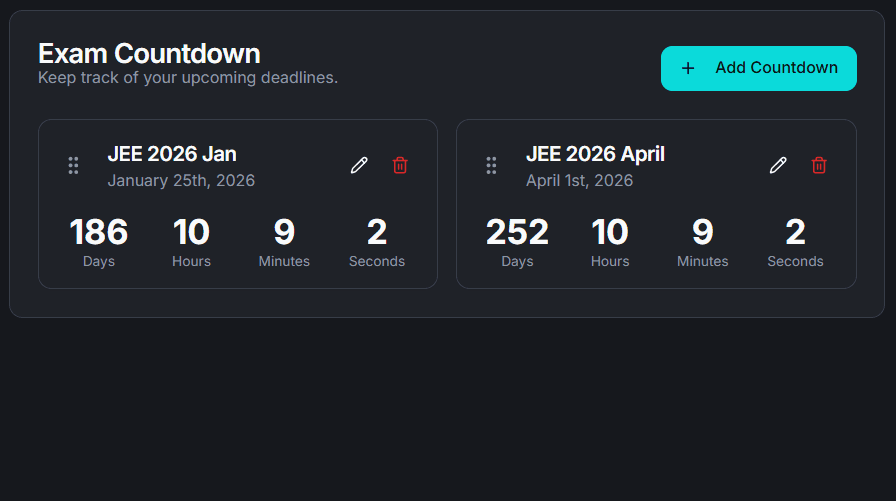Click the Hours value in JEE 2026 Jan
896x501 pixels.
pos(191,233)
